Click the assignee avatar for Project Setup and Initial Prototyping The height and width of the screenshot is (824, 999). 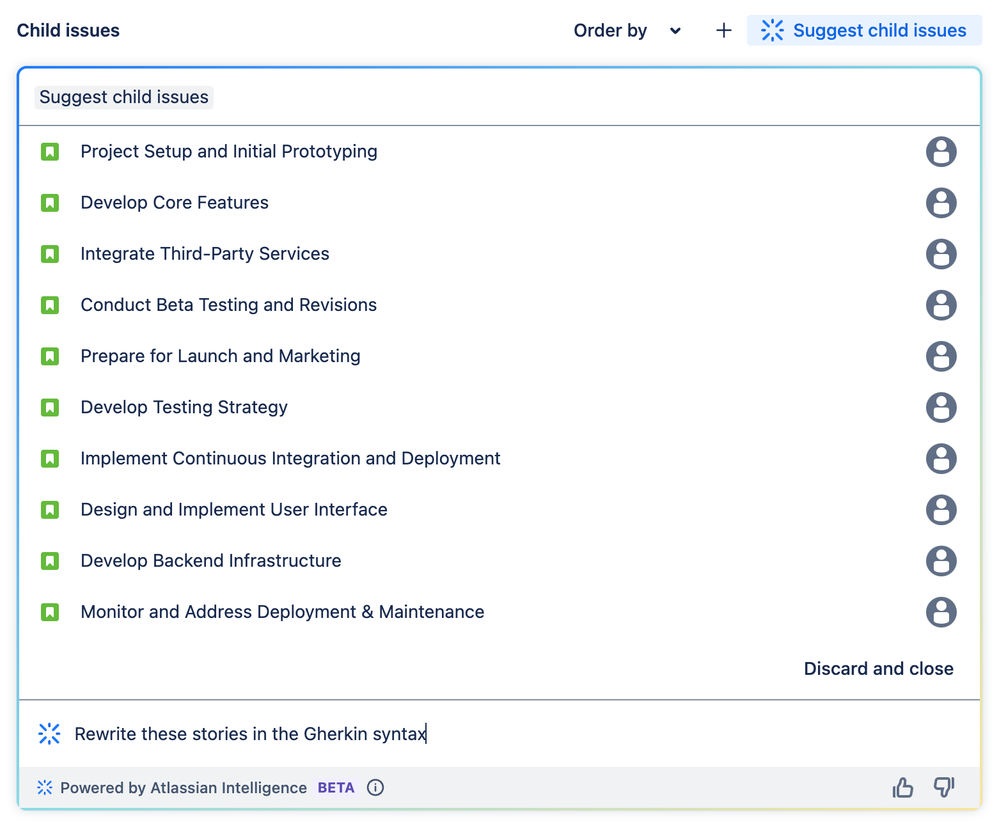(x=941, y=151)
